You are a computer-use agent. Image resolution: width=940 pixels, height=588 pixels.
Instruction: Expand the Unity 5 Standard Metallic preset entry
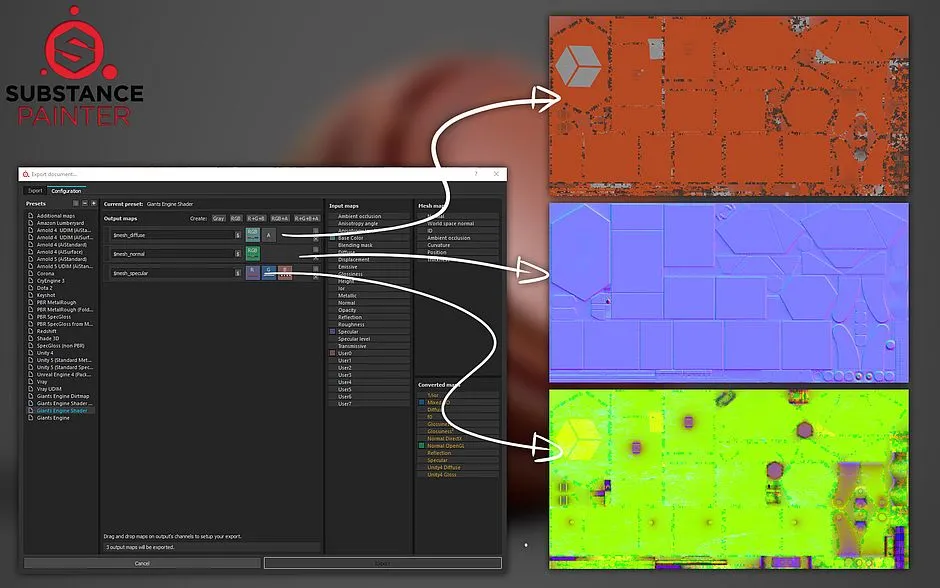tap(30, 359)
